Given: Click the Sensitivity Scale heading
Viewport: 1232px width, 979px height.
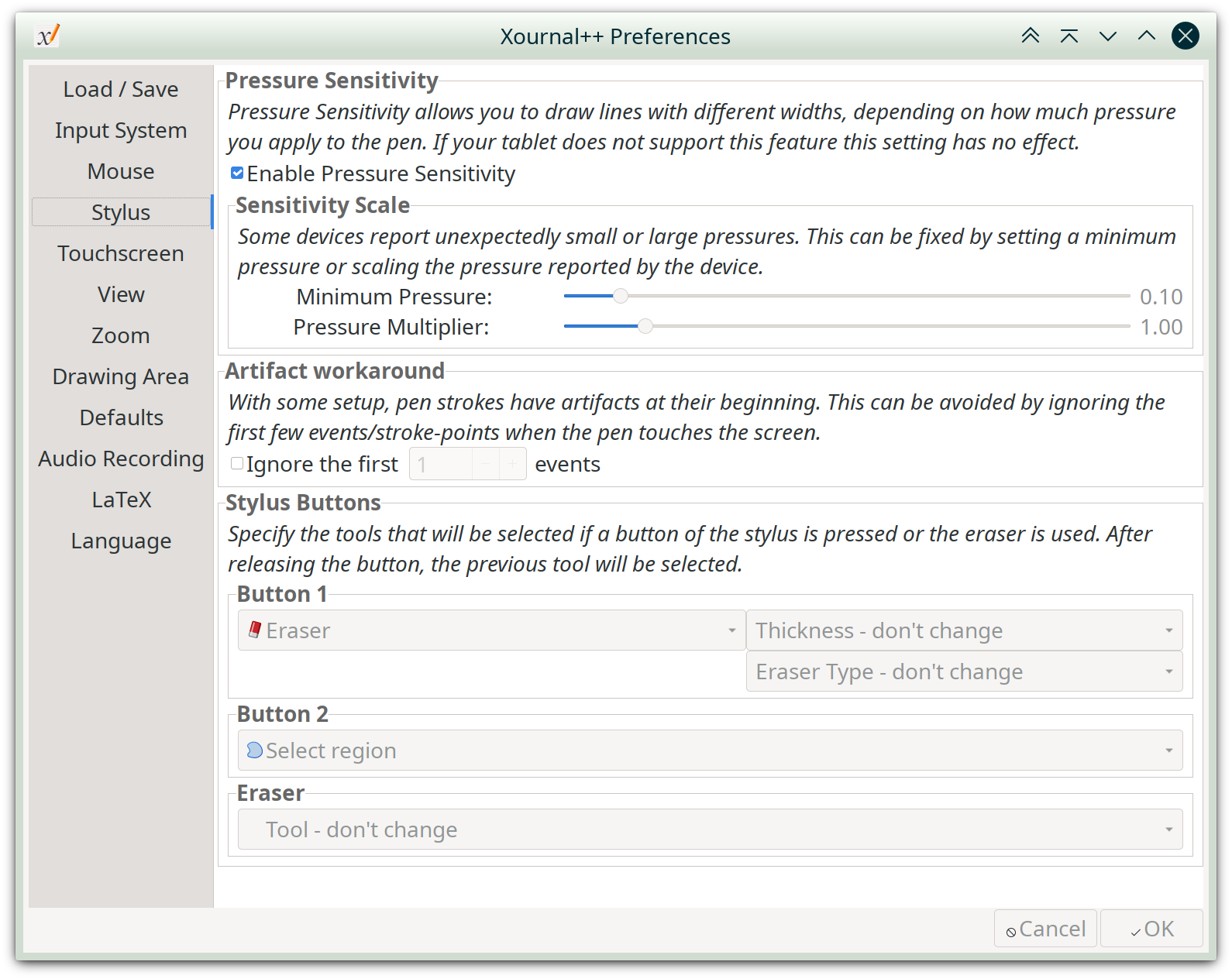Looking at the screenshot, I should click(322, 205).
